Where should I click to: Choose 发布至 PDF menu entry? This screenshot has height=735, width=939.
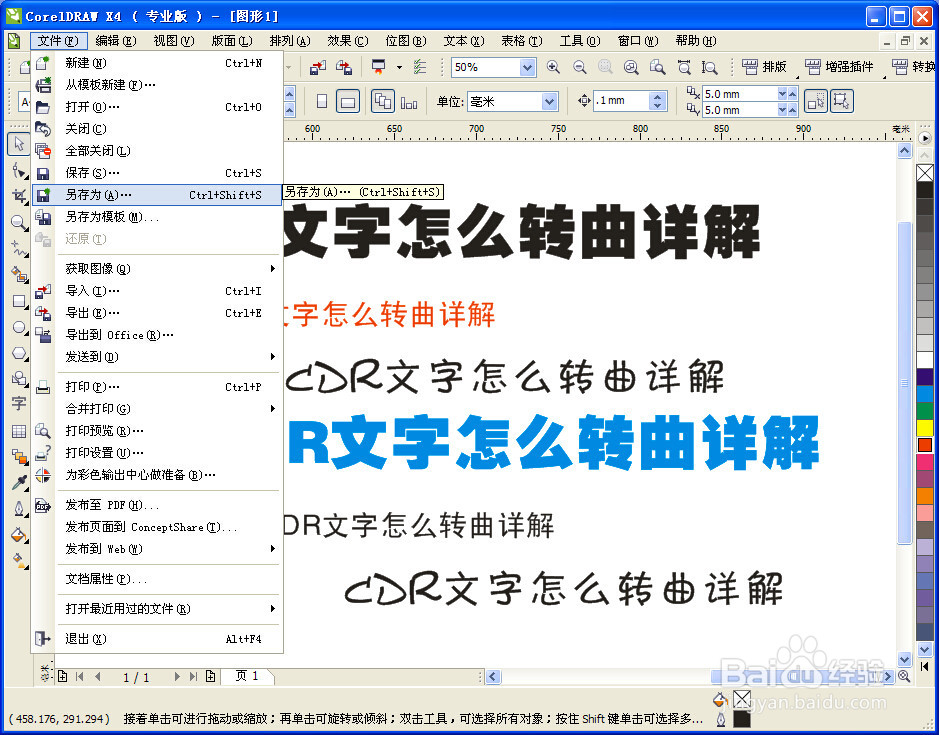pyautogui.click(x=157, y=505)
